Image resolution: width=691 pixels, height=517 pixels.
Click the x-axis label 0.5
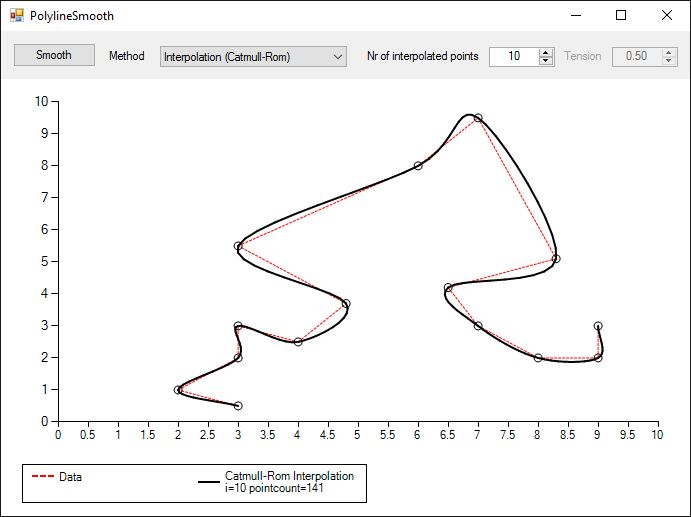pyautogui.click(x=88, y=435)
